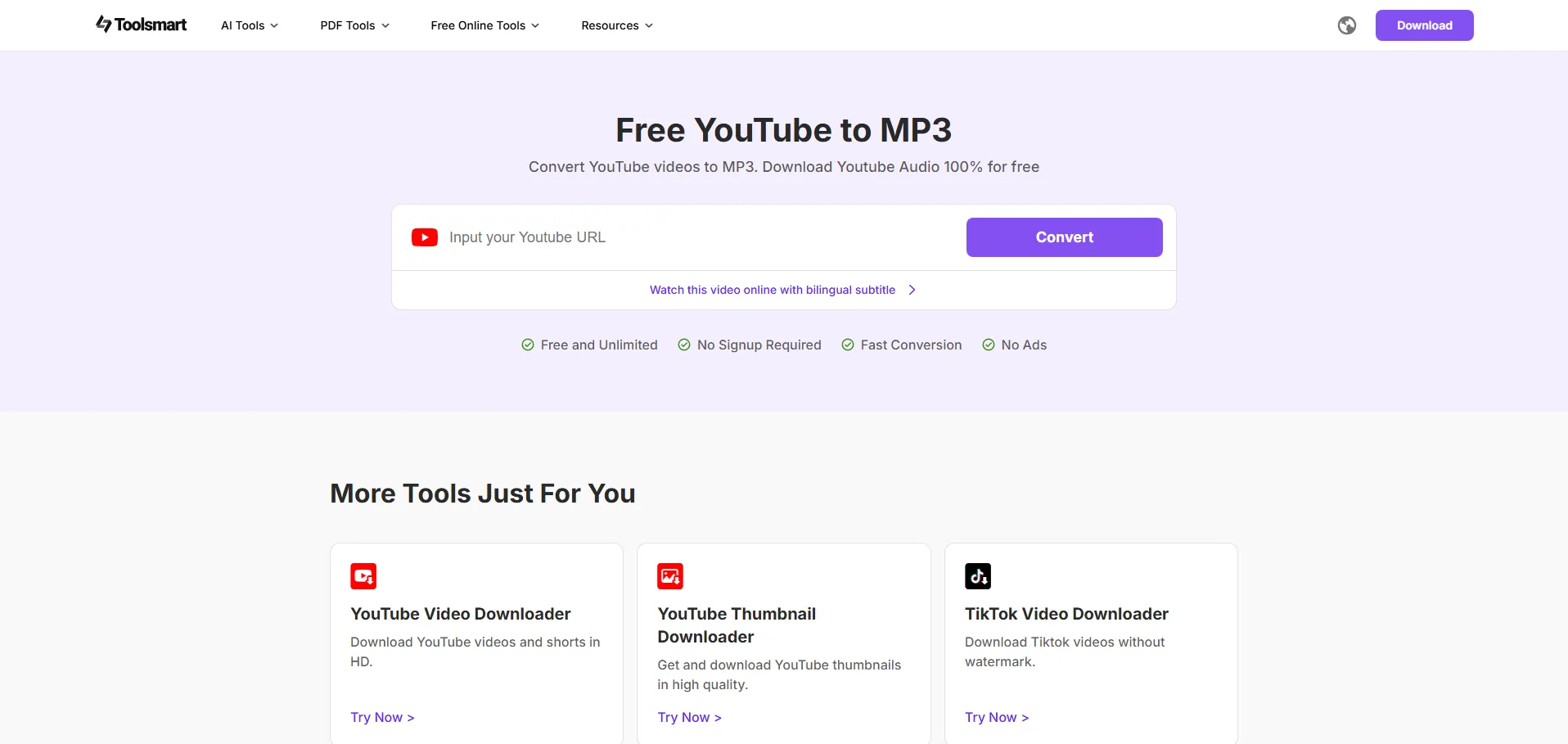Open the Resources menu
Screen dimensions: 1568x744
(x=617, y=25)
